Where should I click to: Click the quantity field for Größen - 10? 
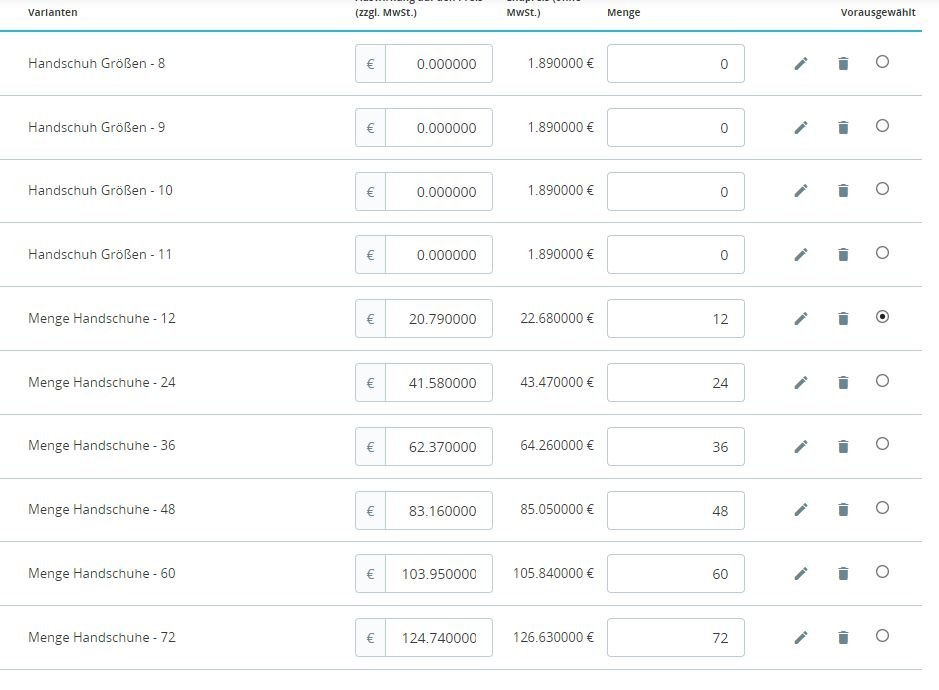click(676, 192)
